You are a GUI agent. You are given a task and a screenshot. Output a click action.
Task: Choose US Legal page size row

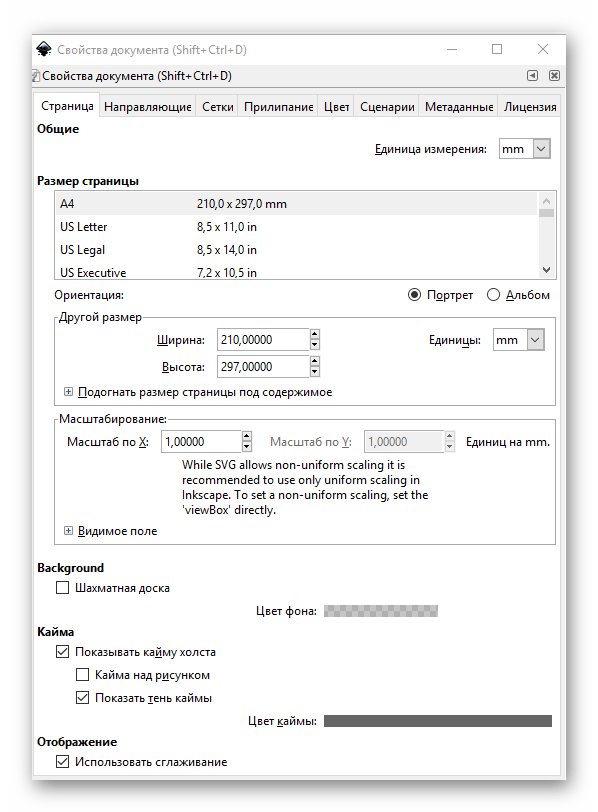point(296,250)
